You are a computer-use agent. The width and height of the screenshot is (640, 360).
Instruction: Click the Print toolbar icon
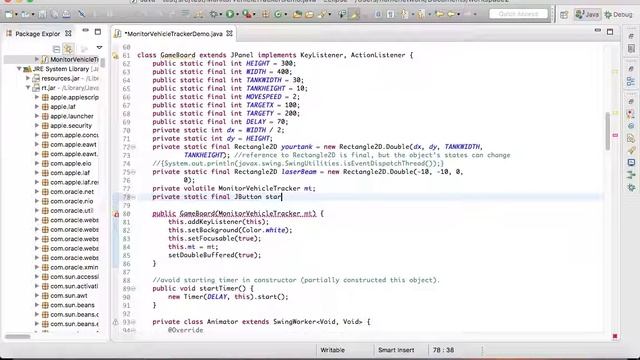tap(66, 14)
